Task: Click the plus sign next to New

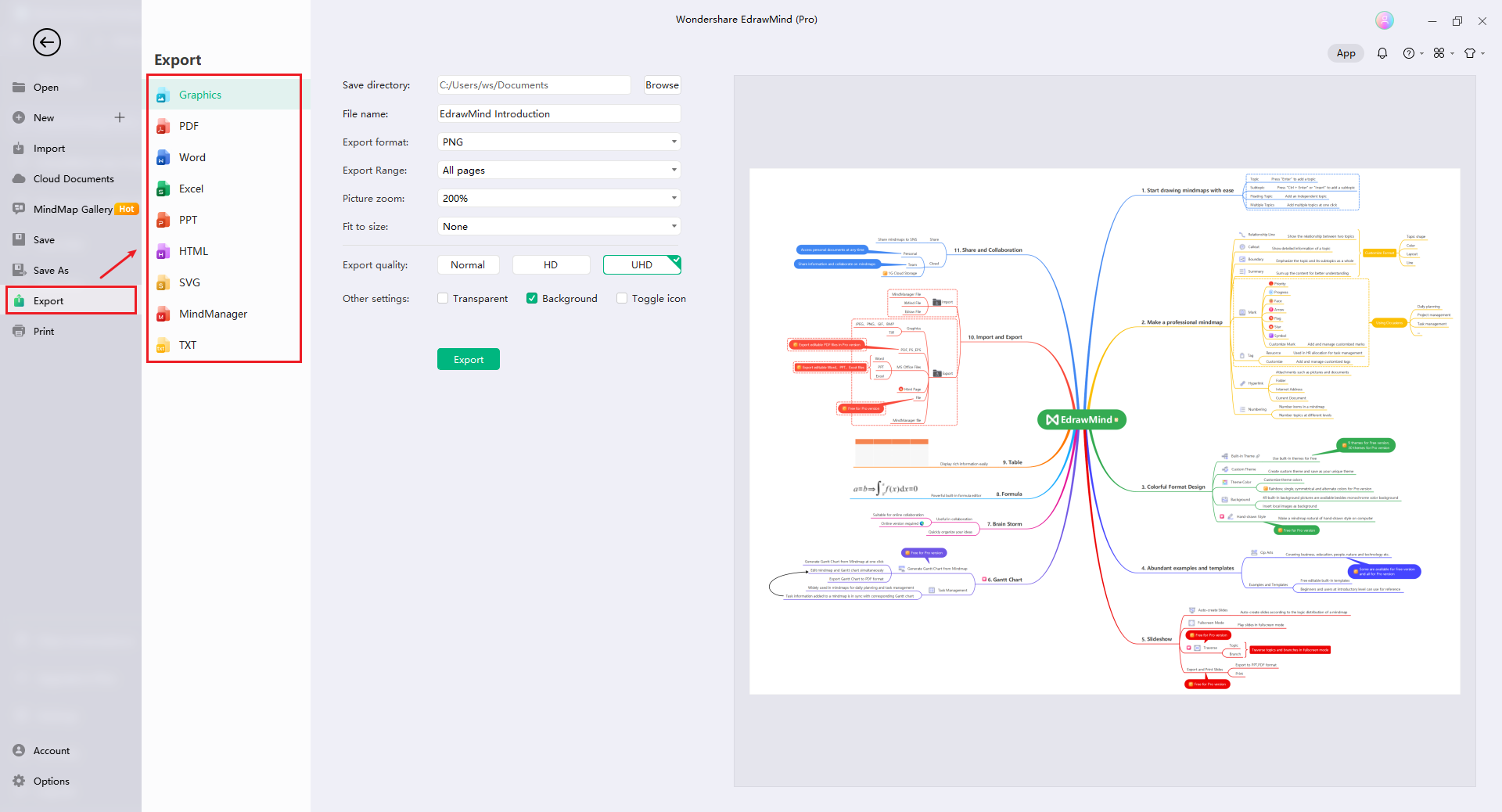Action: point(120,117)
